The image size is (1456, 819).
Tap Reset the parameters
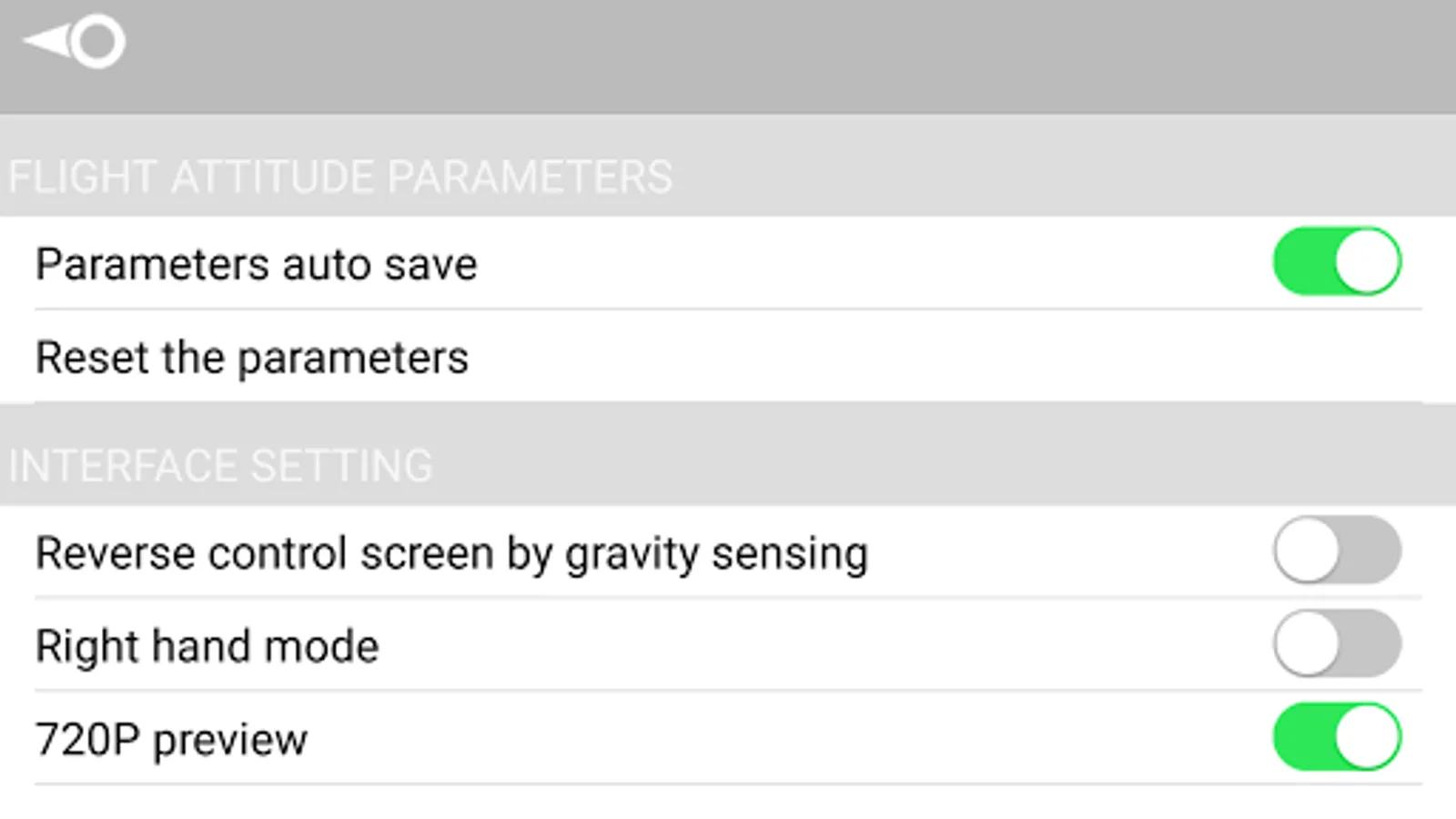(x=252, y=358)
